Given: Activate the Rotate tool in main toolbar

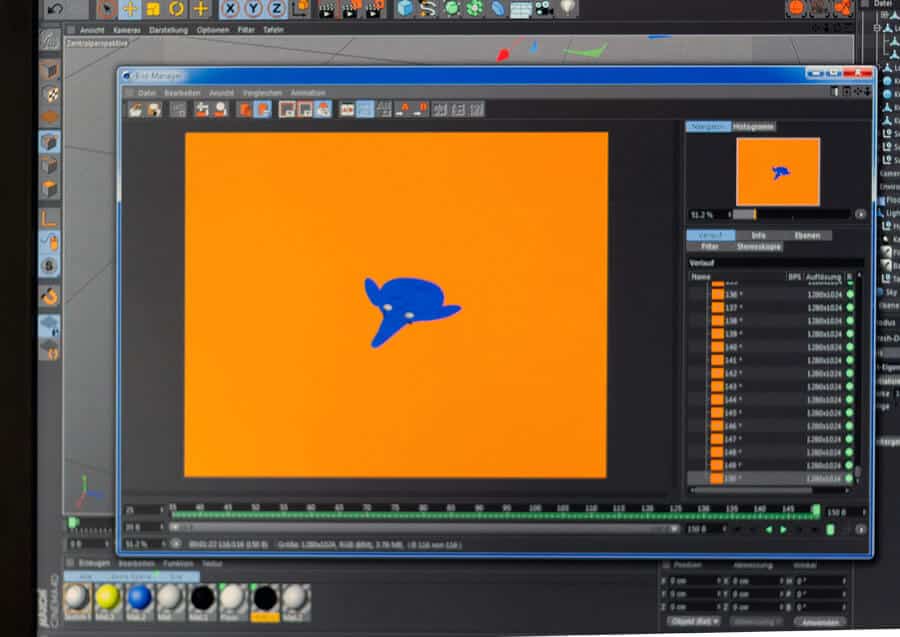Looking at the screenshot, I should tap(176, 9).
